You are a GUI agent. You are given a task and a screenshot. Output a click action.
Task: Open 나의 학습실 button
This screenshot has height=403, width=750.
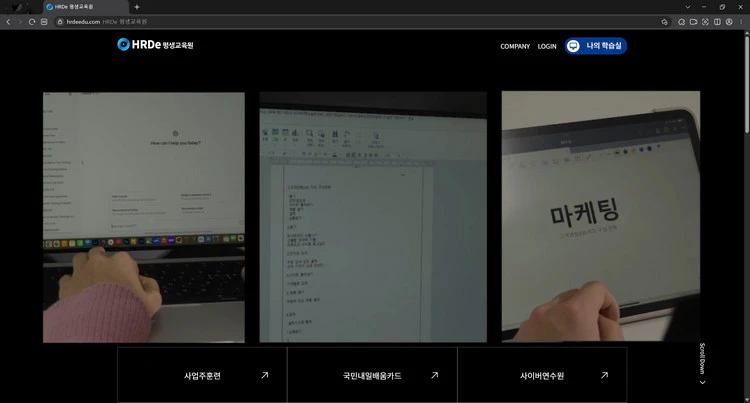(x=595, y=46)
